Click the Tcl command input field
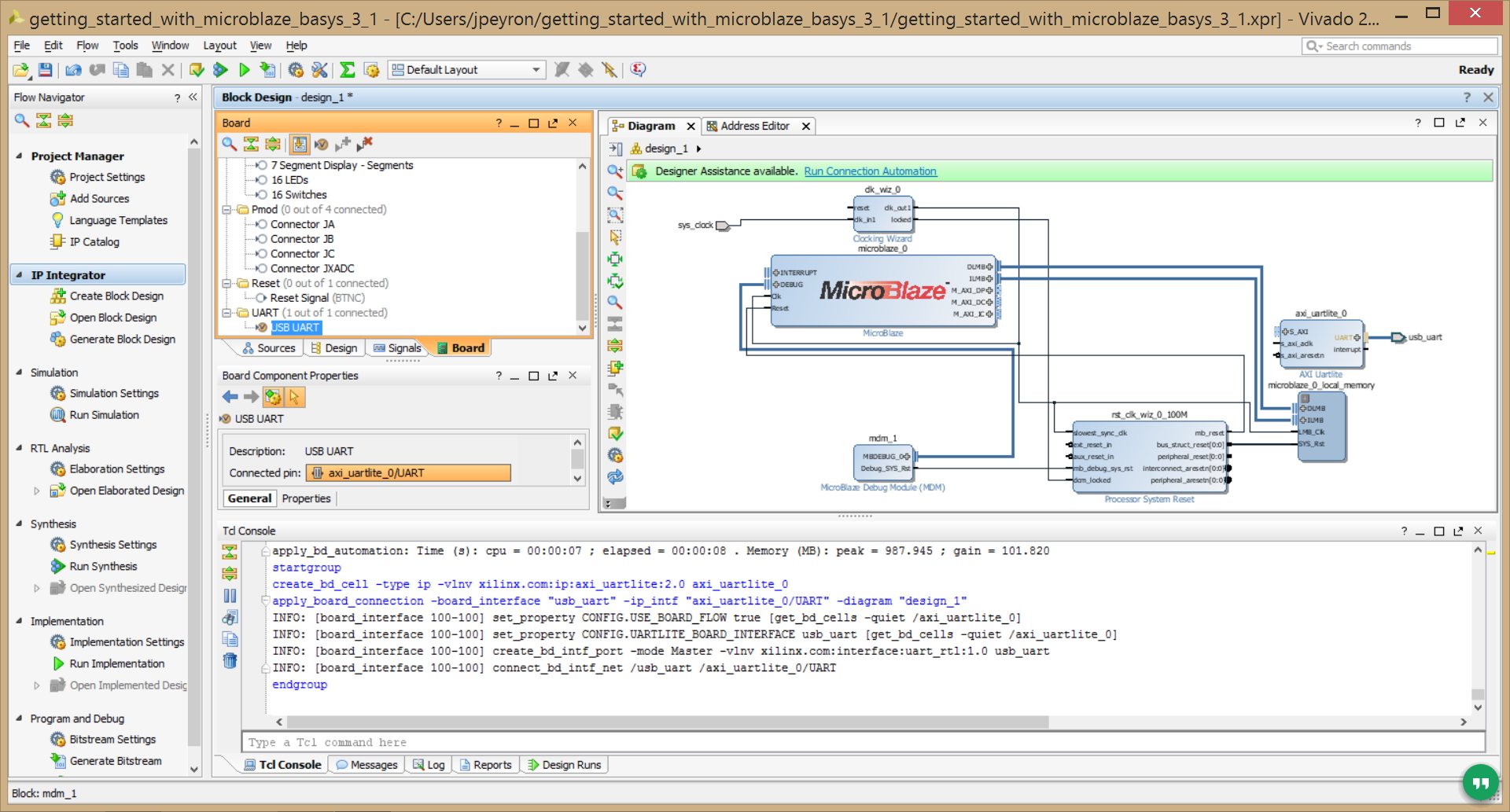The width and height of the screenshot is (1510, 812). pos(863,742)
